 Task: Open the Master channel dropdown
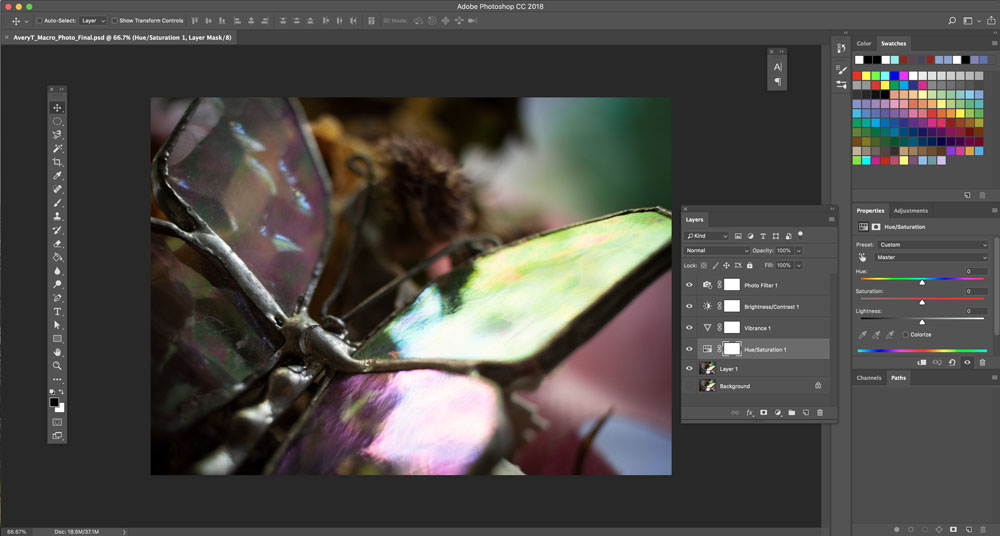click(932, 257)
